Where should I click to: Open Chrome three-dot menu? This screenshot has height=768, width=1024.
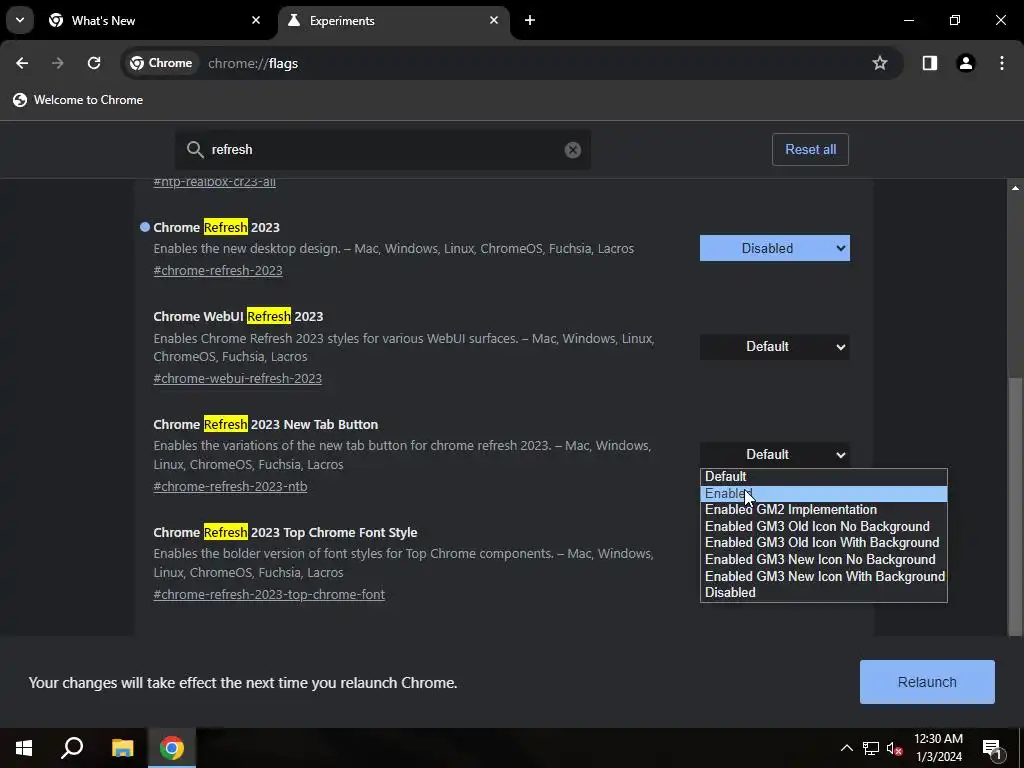point(1002,63)
